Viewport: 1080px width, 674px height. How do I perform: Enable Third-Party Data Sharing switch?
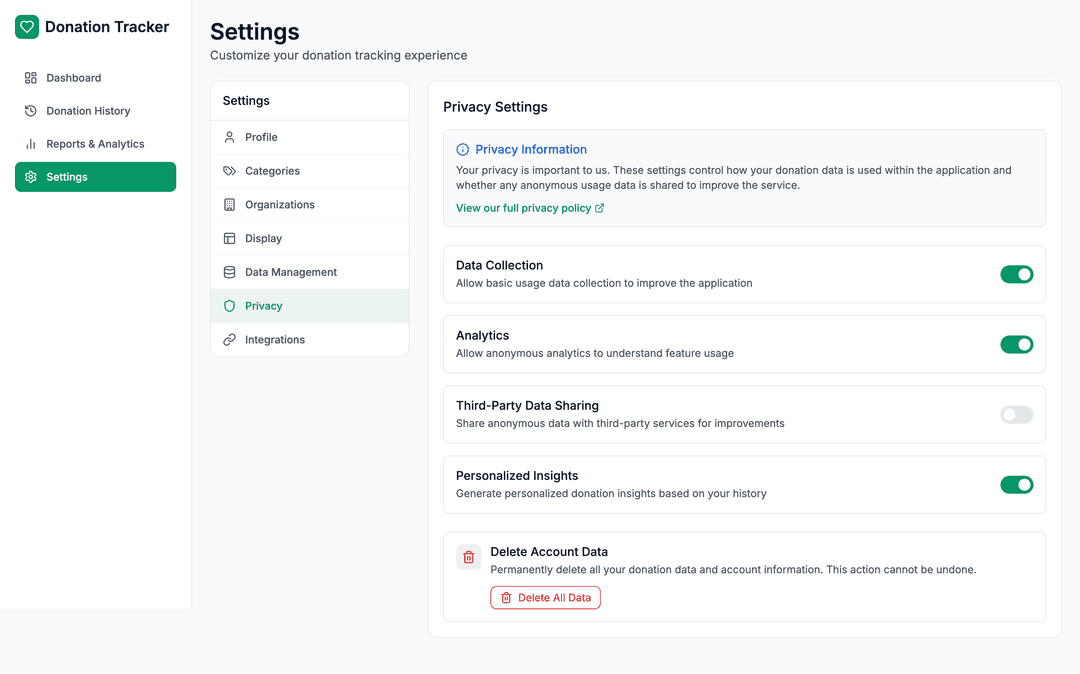pos(1016,414)
